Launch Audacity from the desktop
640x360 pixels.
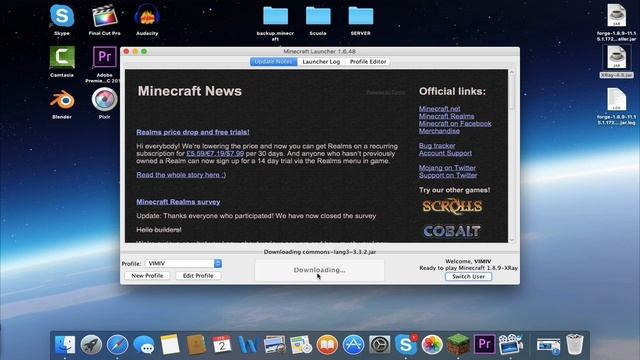147,16
